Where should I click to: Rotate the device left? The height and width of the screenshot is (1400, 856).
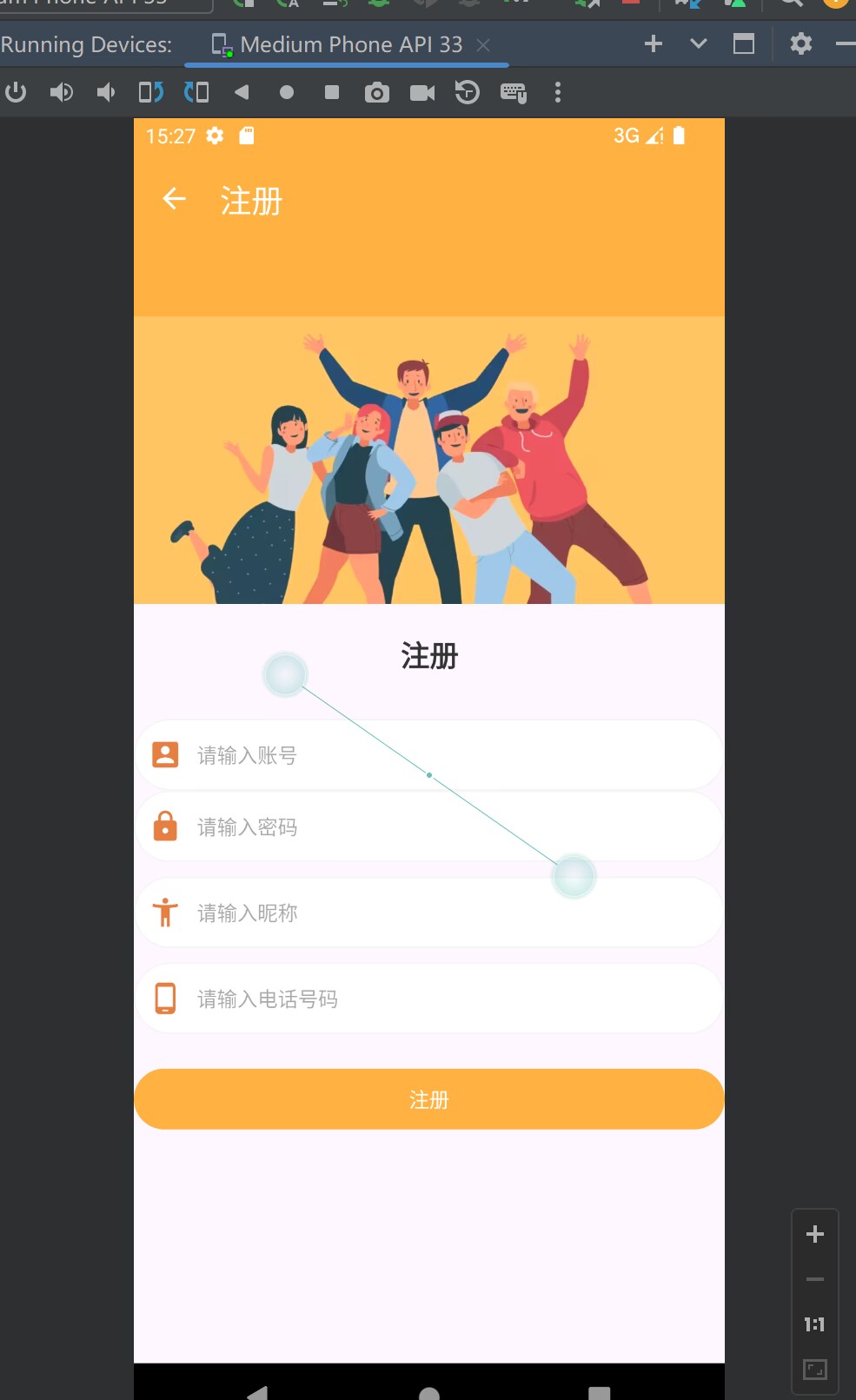[x=151, y=91]
